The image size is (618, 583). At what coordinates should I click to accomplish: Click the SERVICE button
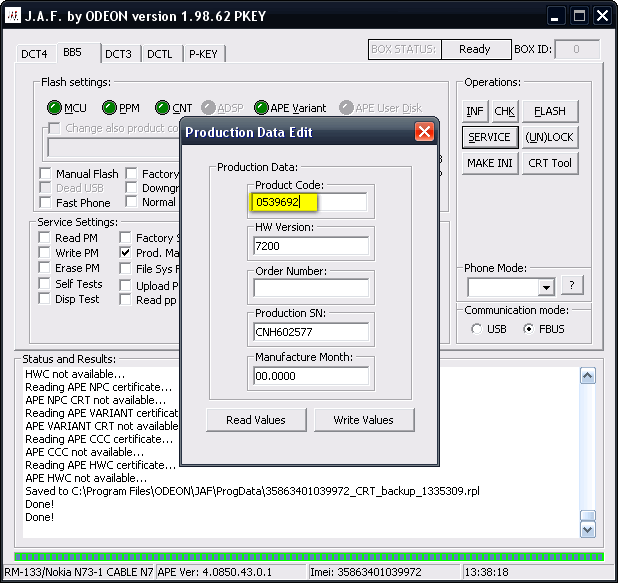[490, 137]
